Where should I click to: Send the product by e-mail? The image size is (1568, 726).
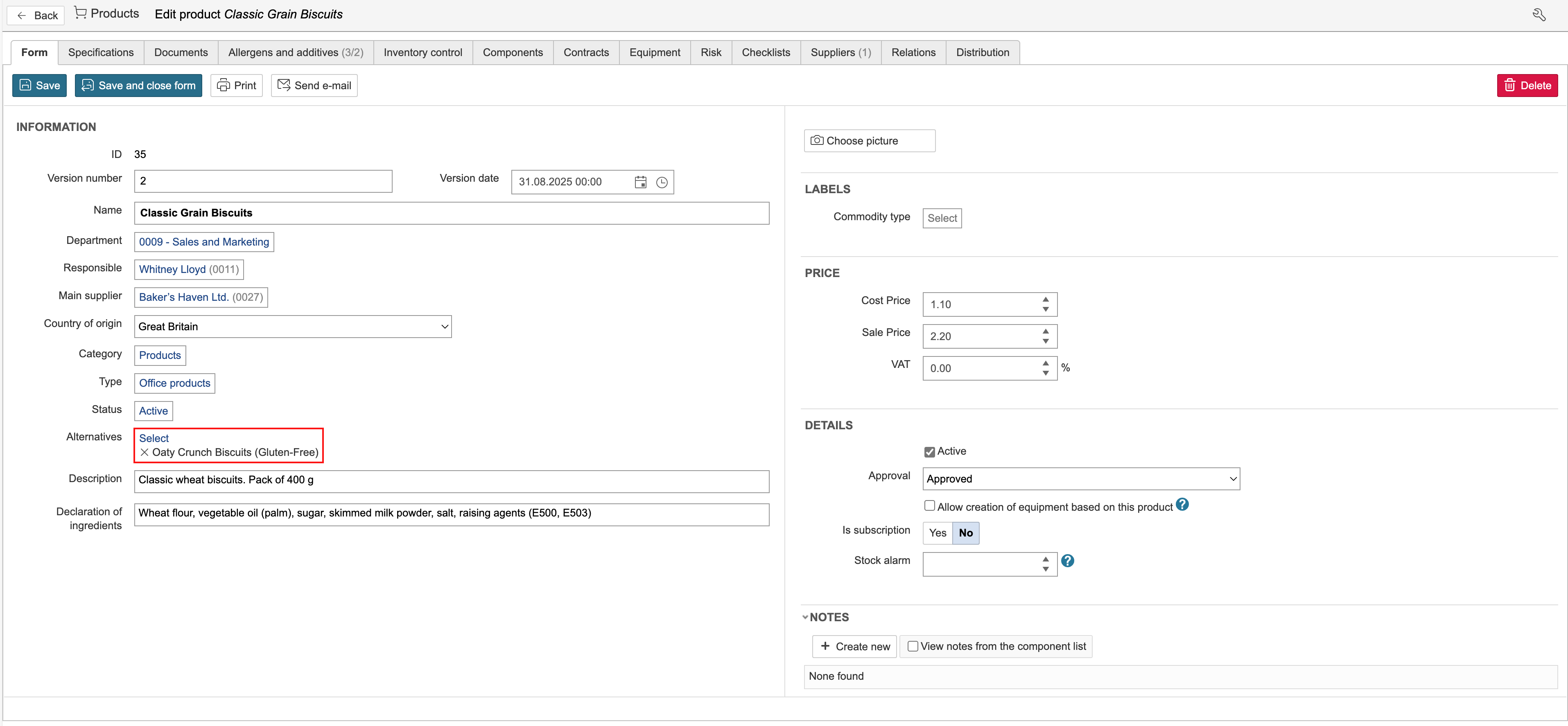(x=314, y=86)
